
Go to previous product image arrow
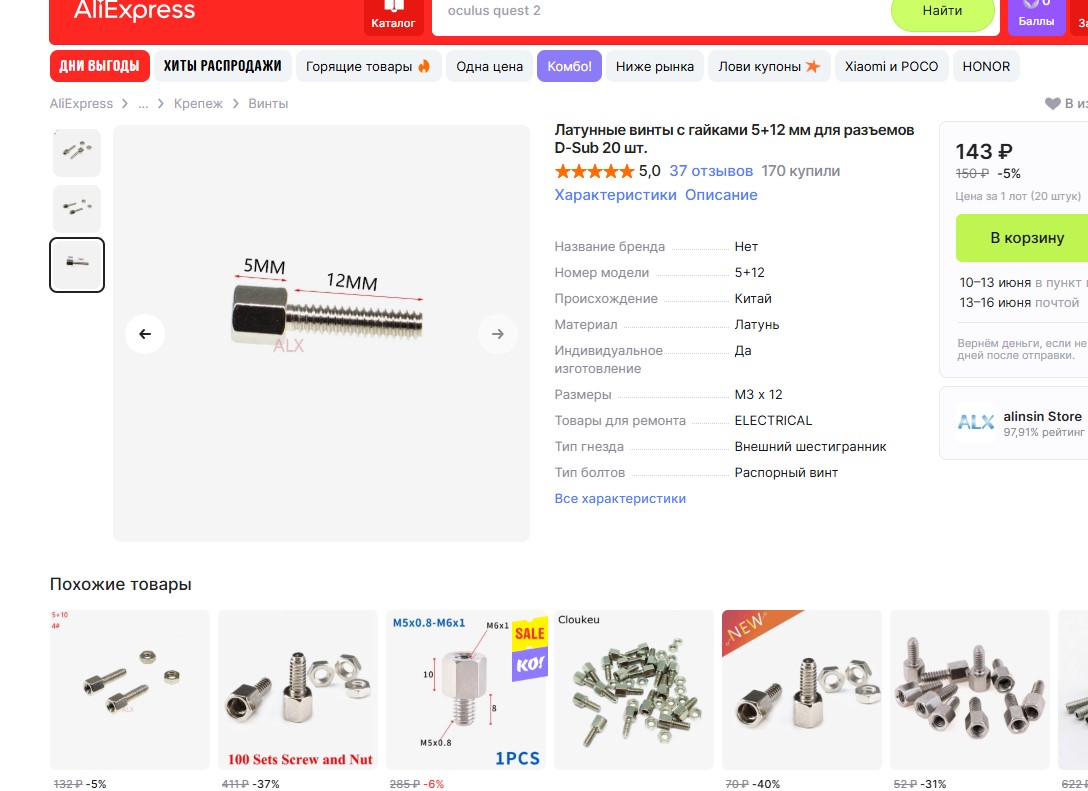145,334
